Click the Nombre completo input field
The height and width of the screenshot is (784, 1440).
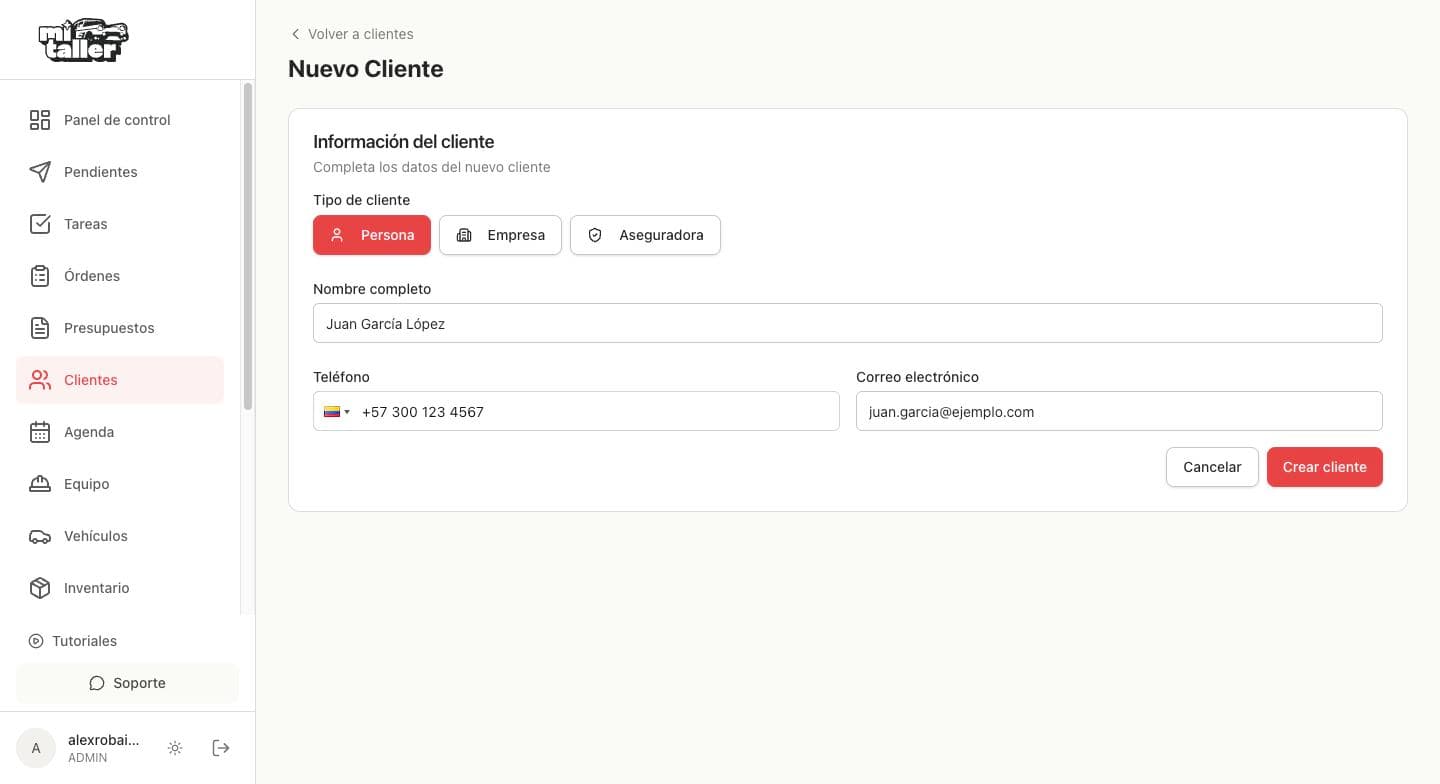tap(848, 323)
